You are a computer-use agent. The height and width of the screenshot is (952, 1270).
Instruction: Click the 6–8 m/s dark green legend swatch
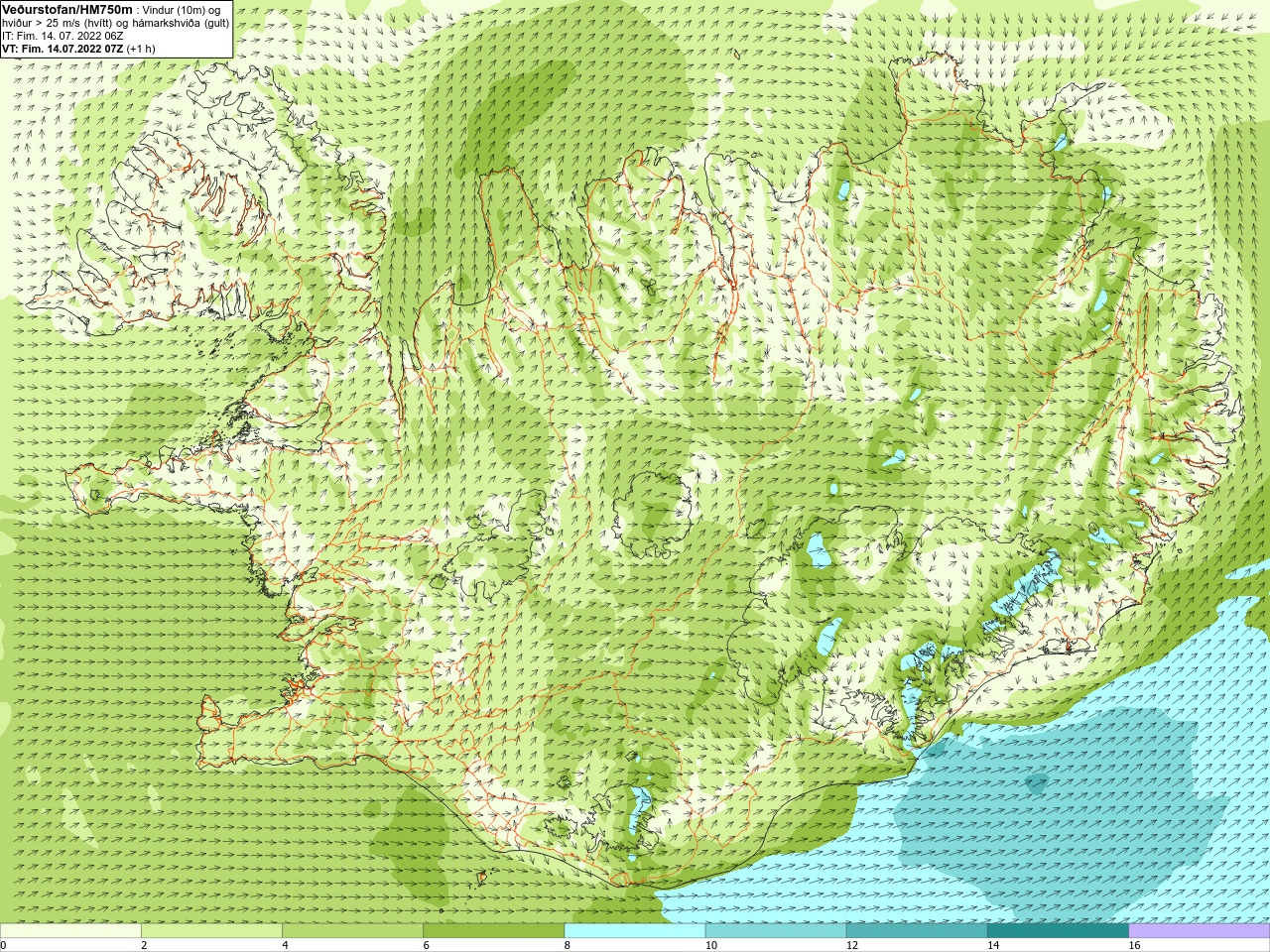pos(493,931)
